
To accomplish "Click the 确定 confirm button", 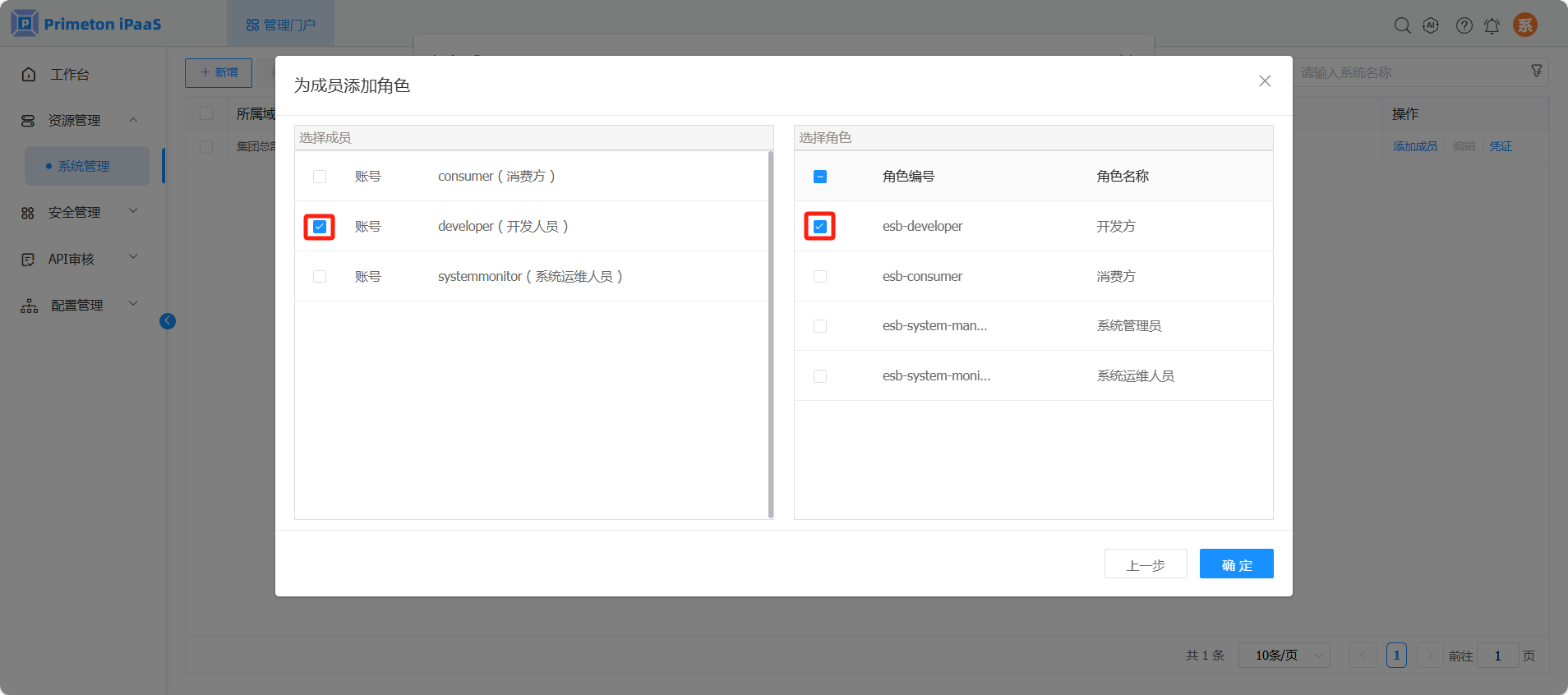I will pyautogui.click(x=1236, y=564).
